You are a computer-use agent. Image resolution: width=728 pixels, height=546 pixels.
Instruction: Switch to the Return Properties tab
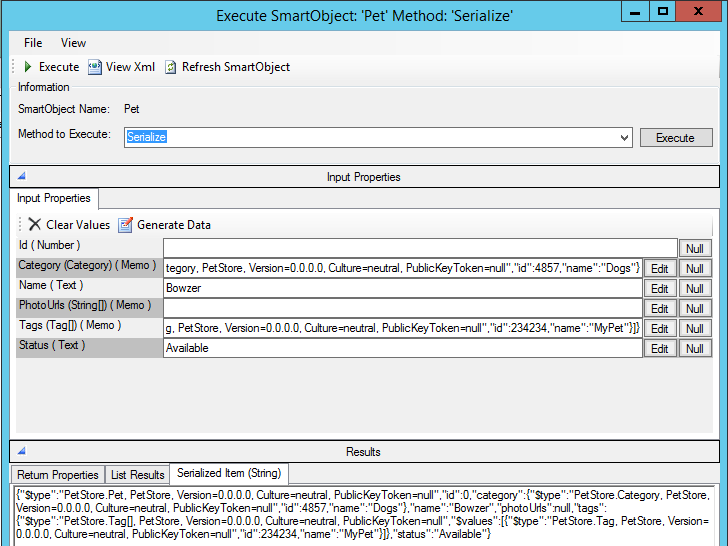pos(58,475)
